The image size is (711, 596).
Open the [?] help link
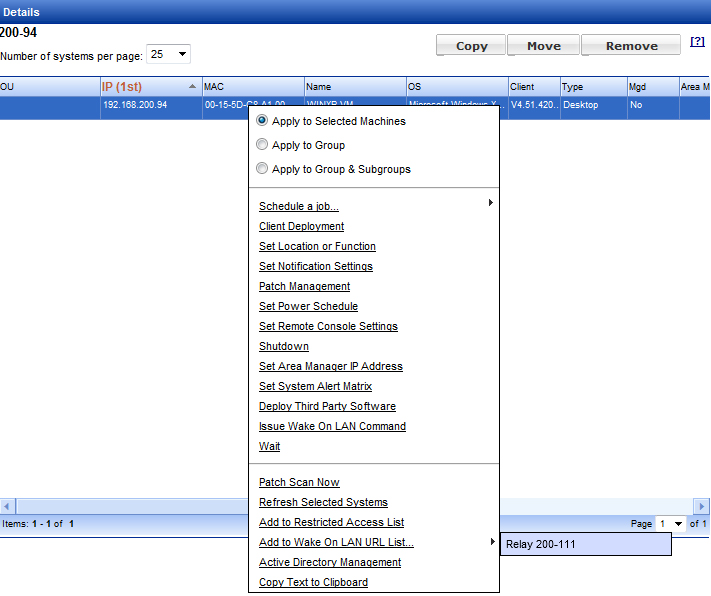point(697,42)
